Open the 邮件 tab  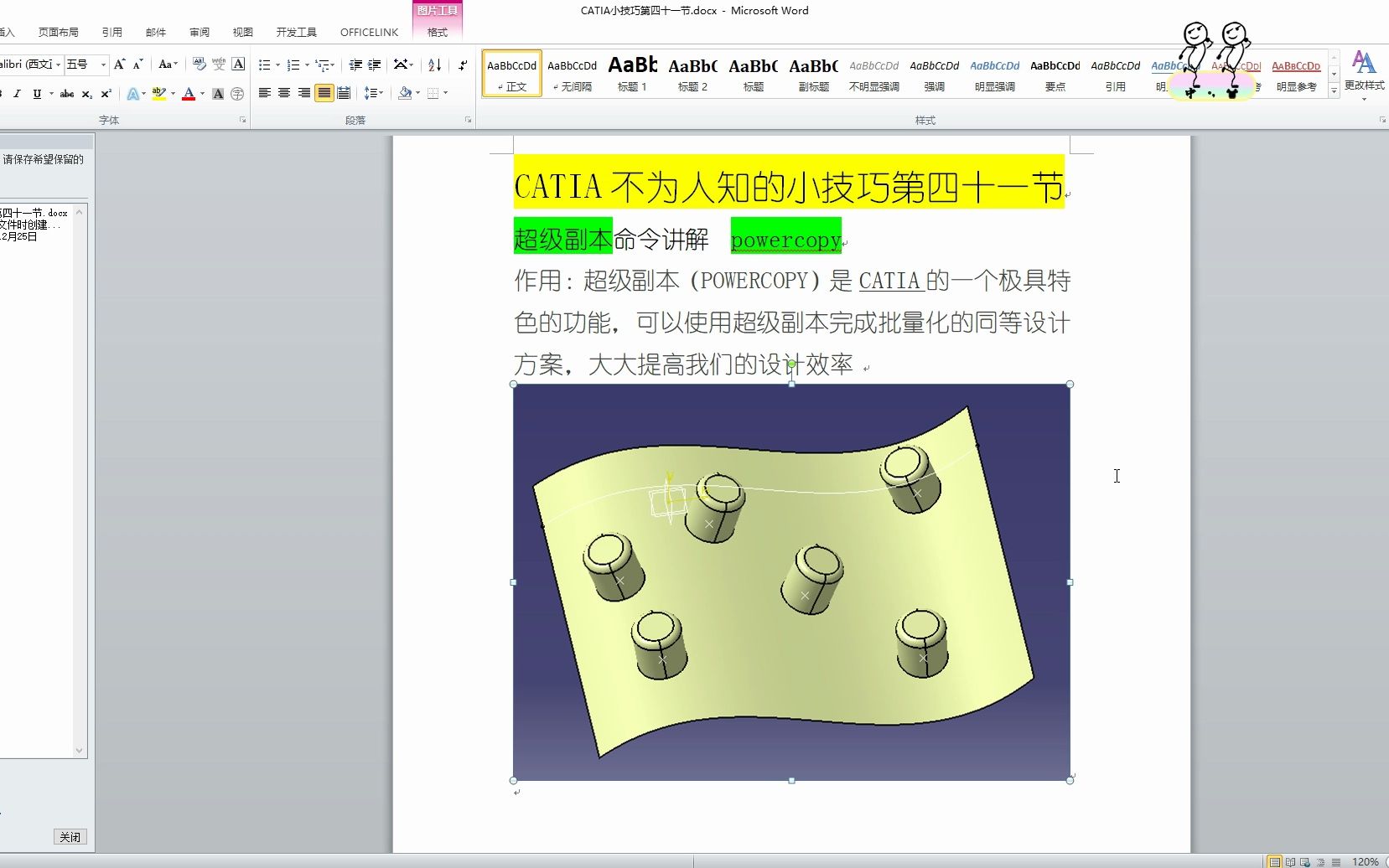tap(156, 33)
